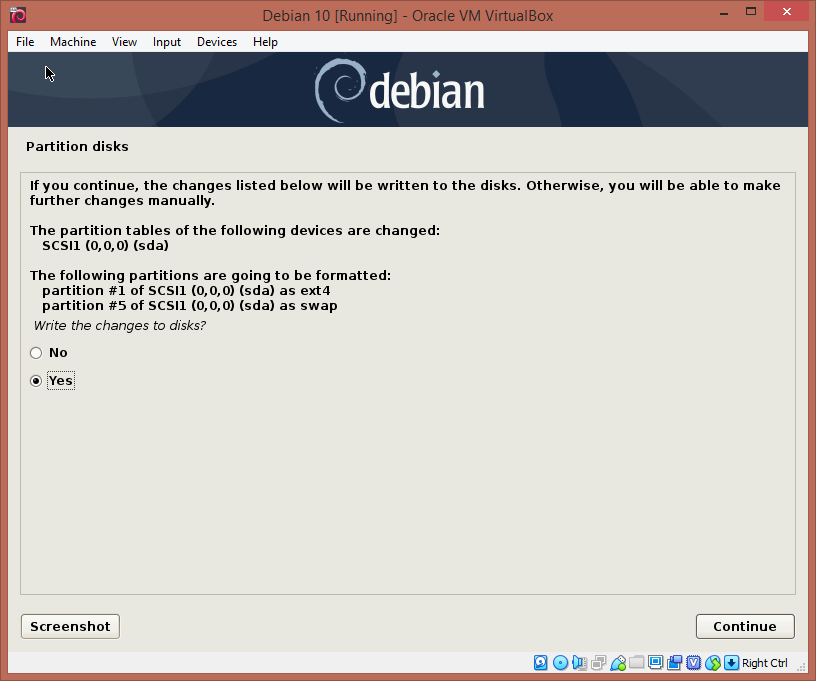This screenshot has width=816, height=681.
Task: Click the USB devices status icon
Action: pos(618,663)
